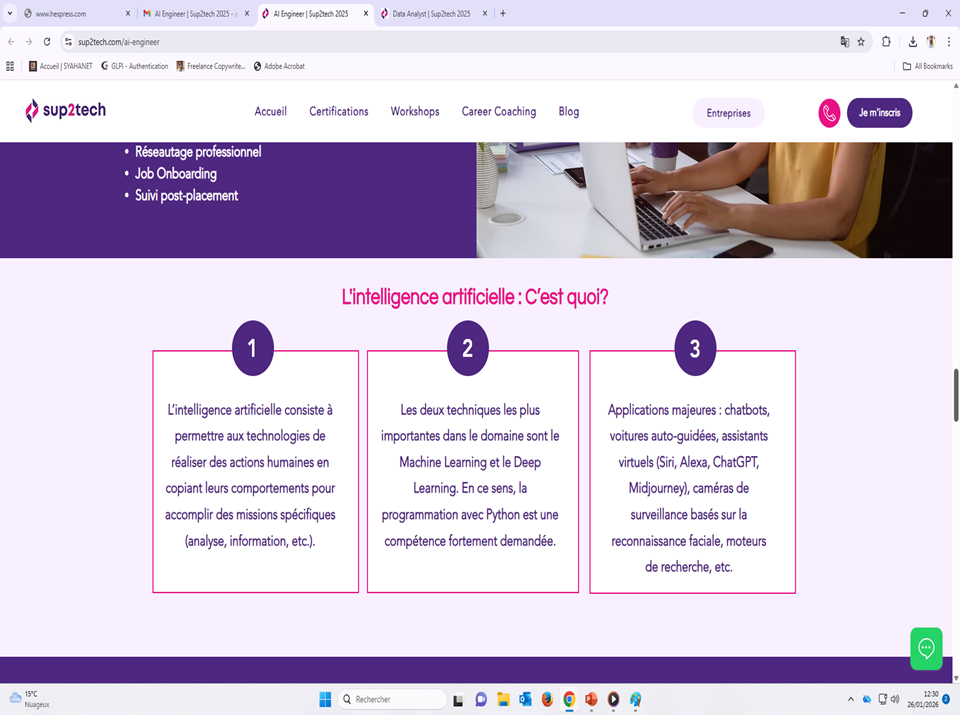The width and height of the screenshot is (960, 715).
Task: Go to the Career Coaching menu item
Action: pos(498,112)
